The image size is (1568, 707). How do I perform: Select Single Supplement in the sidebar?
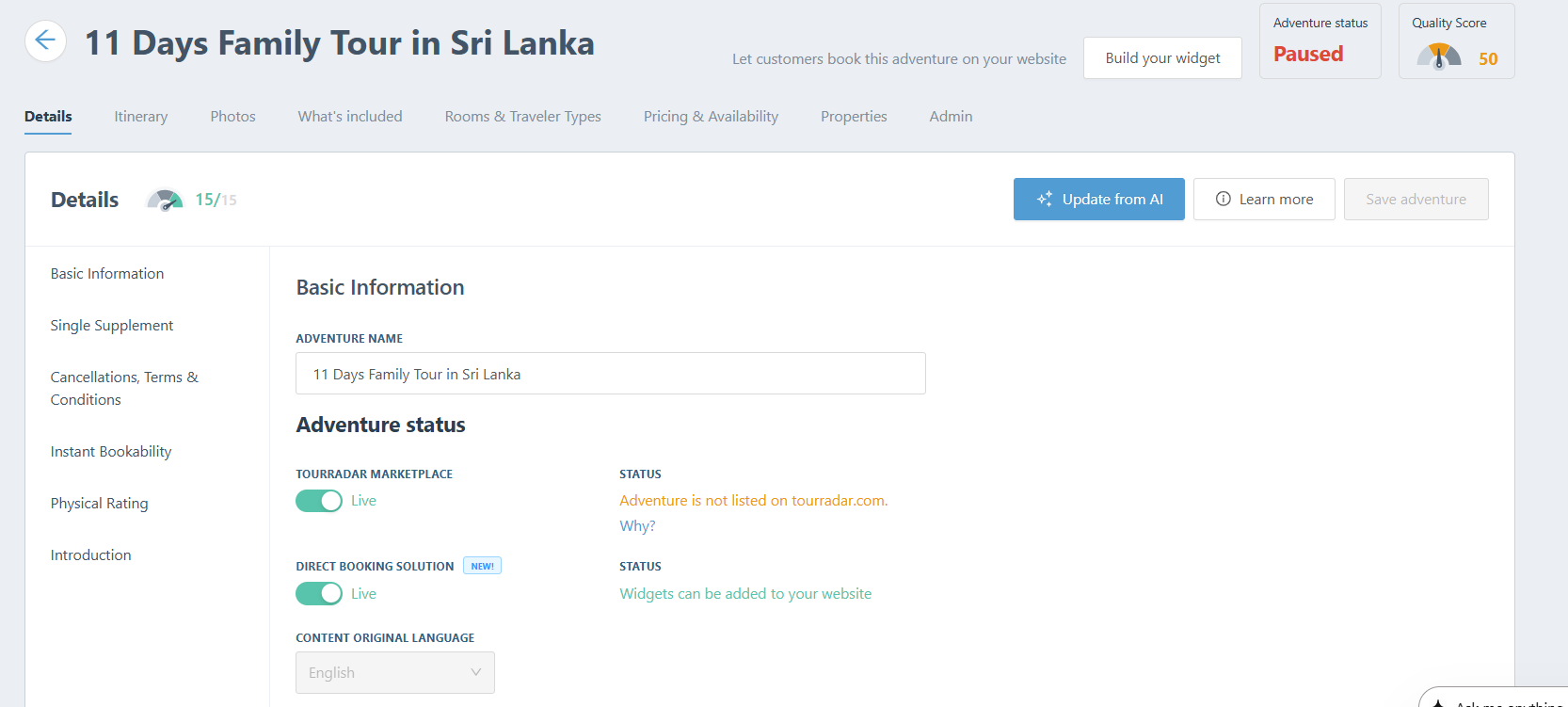112,326
